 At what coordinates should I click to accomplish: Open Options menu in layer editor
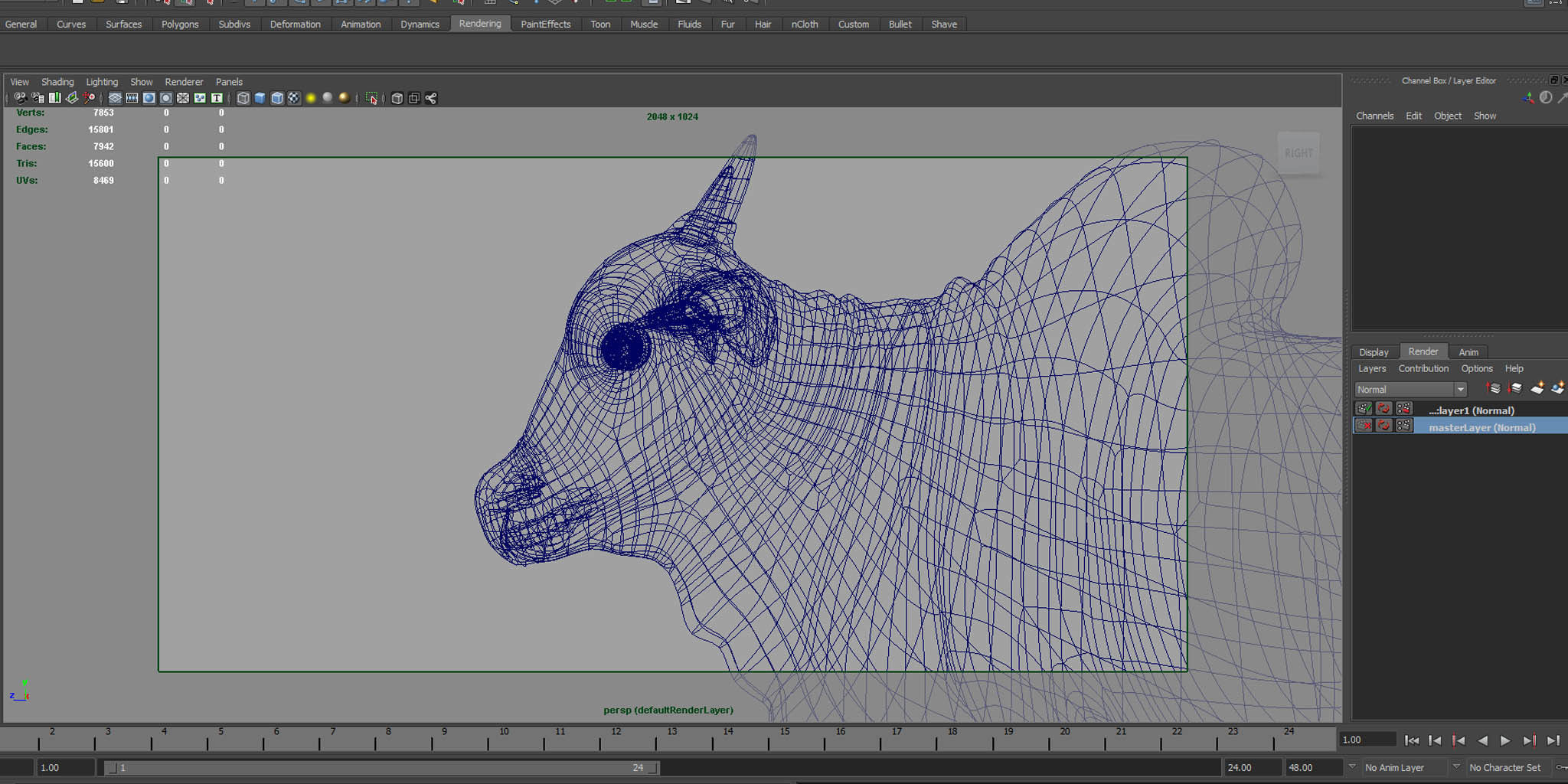coord(1477,368)
